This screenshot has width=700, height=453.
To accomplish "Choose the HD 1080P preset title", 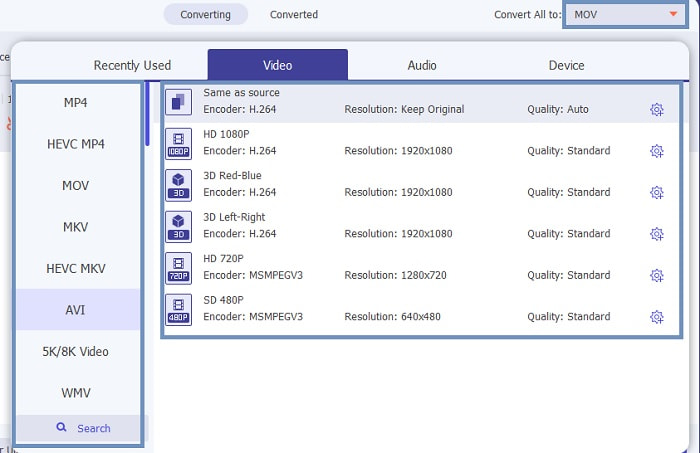I will [226, 134].
